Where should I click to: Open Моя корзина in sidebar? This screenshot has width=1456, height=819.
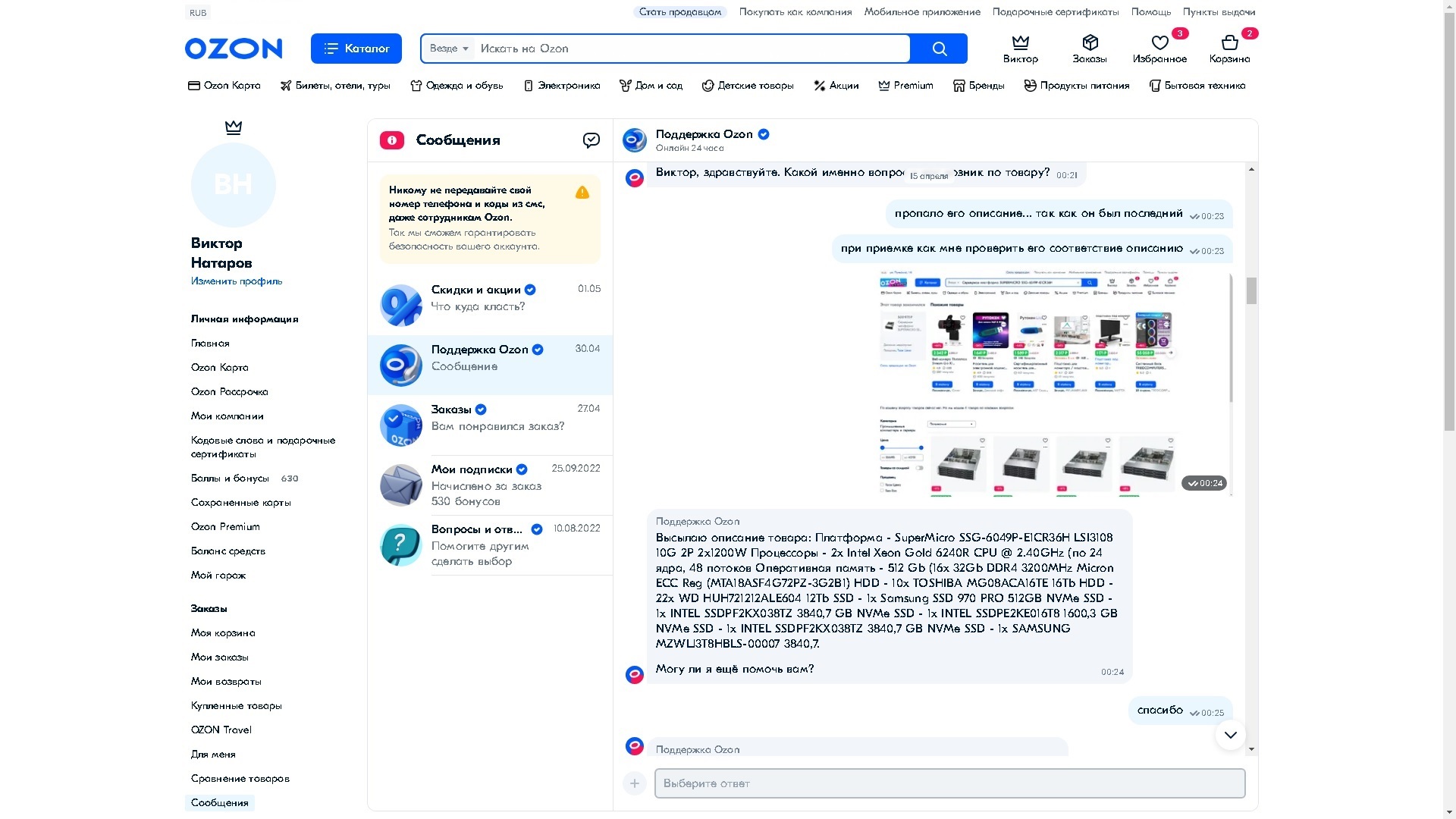223,633
